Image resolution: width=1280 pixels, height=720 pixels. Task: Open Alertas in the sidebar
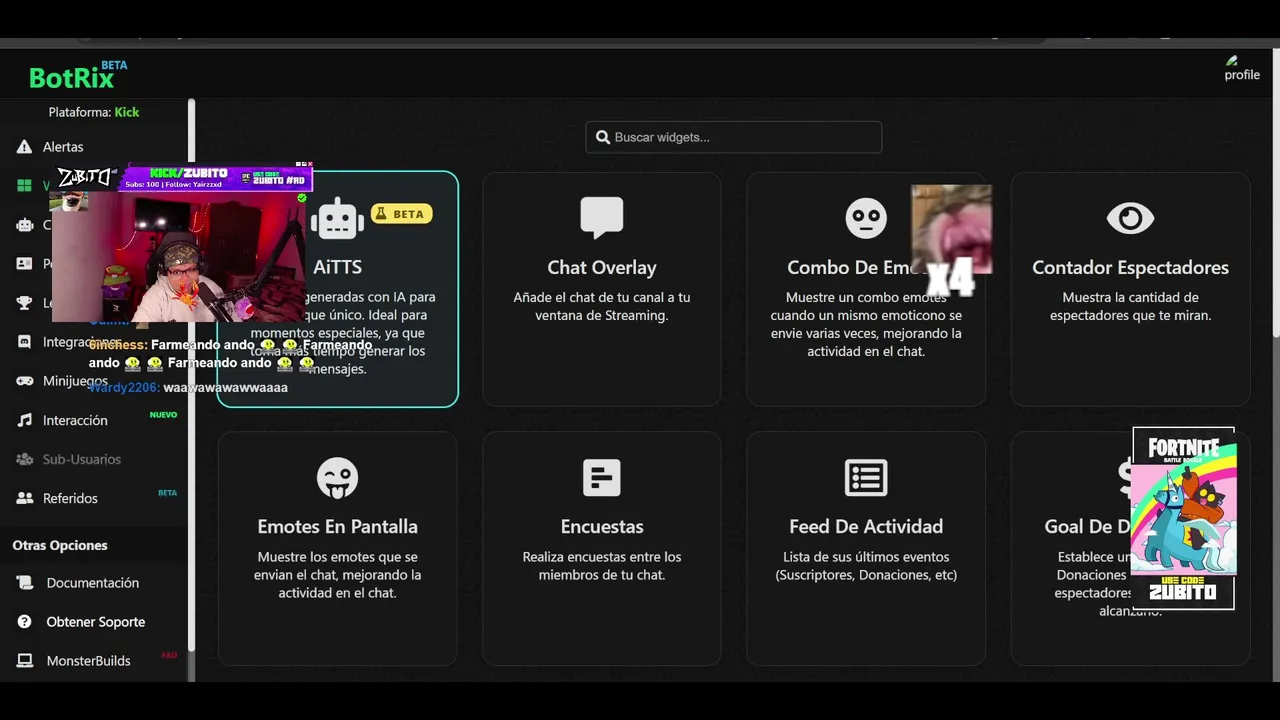(63, 147)
